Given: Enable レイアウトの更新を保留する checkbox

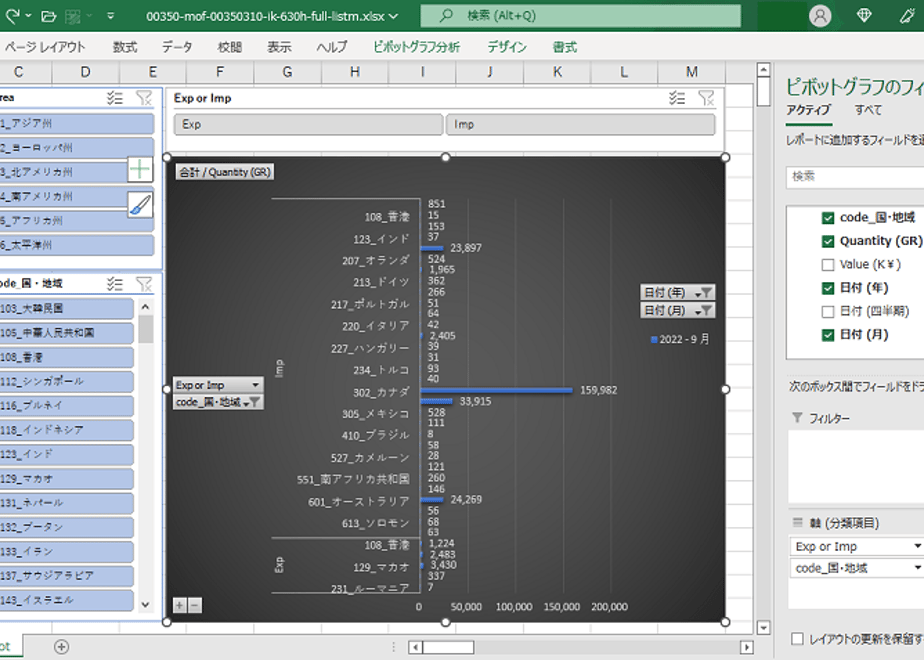Looking at the screenshot, I should [797, 639].
